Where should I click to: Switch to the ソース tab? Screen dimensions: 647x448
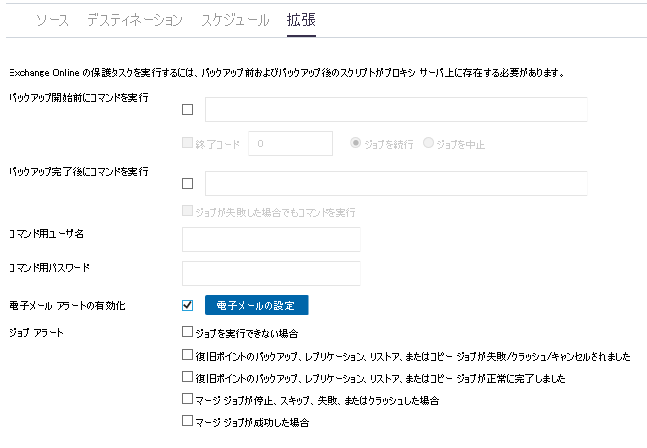click(x=52, y=20)
